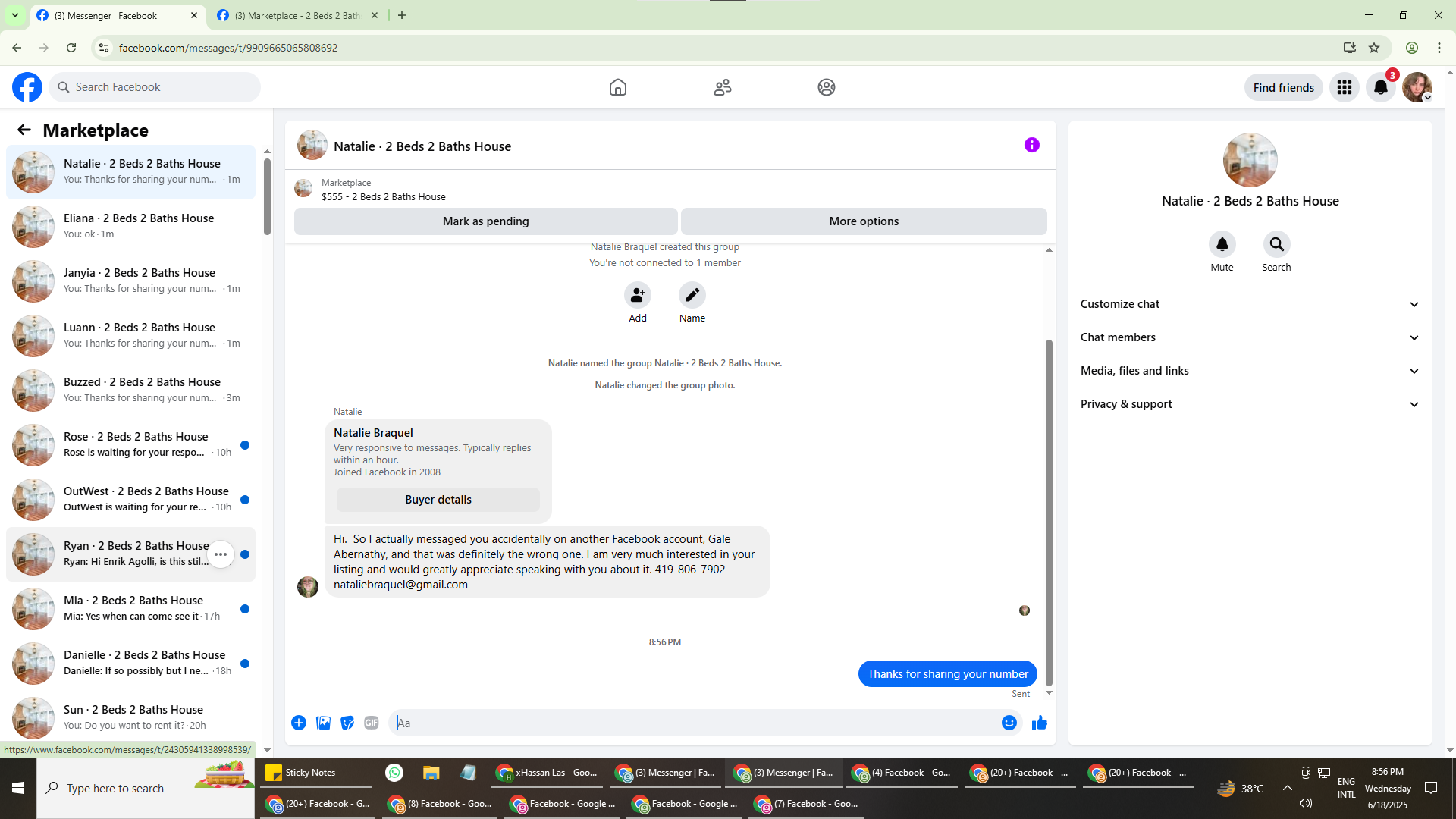Viewport: 1456px width, 819px height.
Task: Click the Add people icon
Action: point(638,295)
